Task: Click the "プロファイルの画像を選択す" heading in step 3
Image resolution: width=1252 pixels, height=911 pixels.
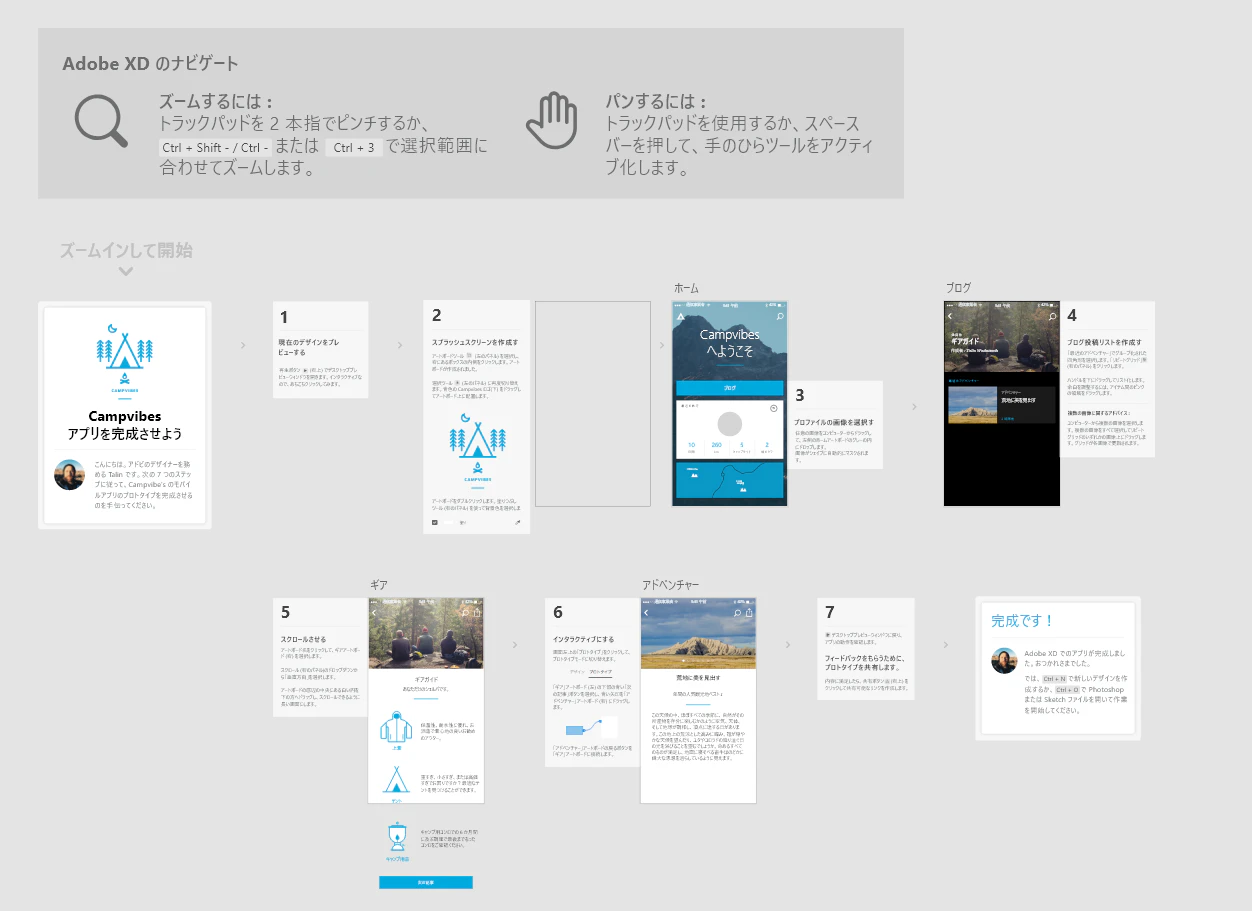Action: [834, 422]
